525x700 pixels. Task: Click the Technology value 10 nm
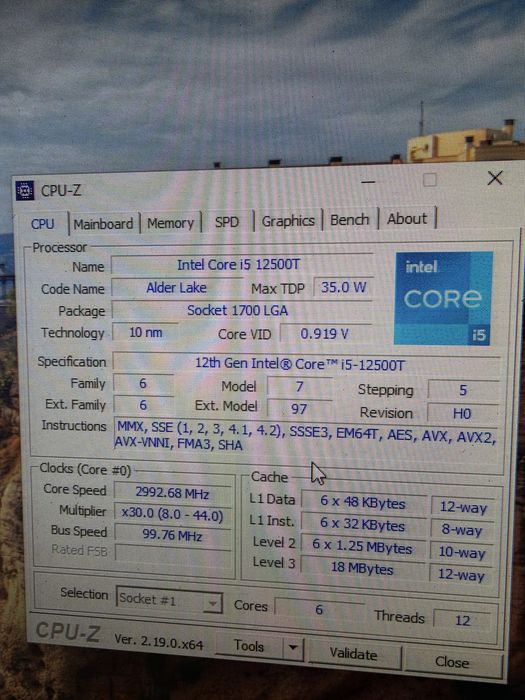[x=145, y=333]
